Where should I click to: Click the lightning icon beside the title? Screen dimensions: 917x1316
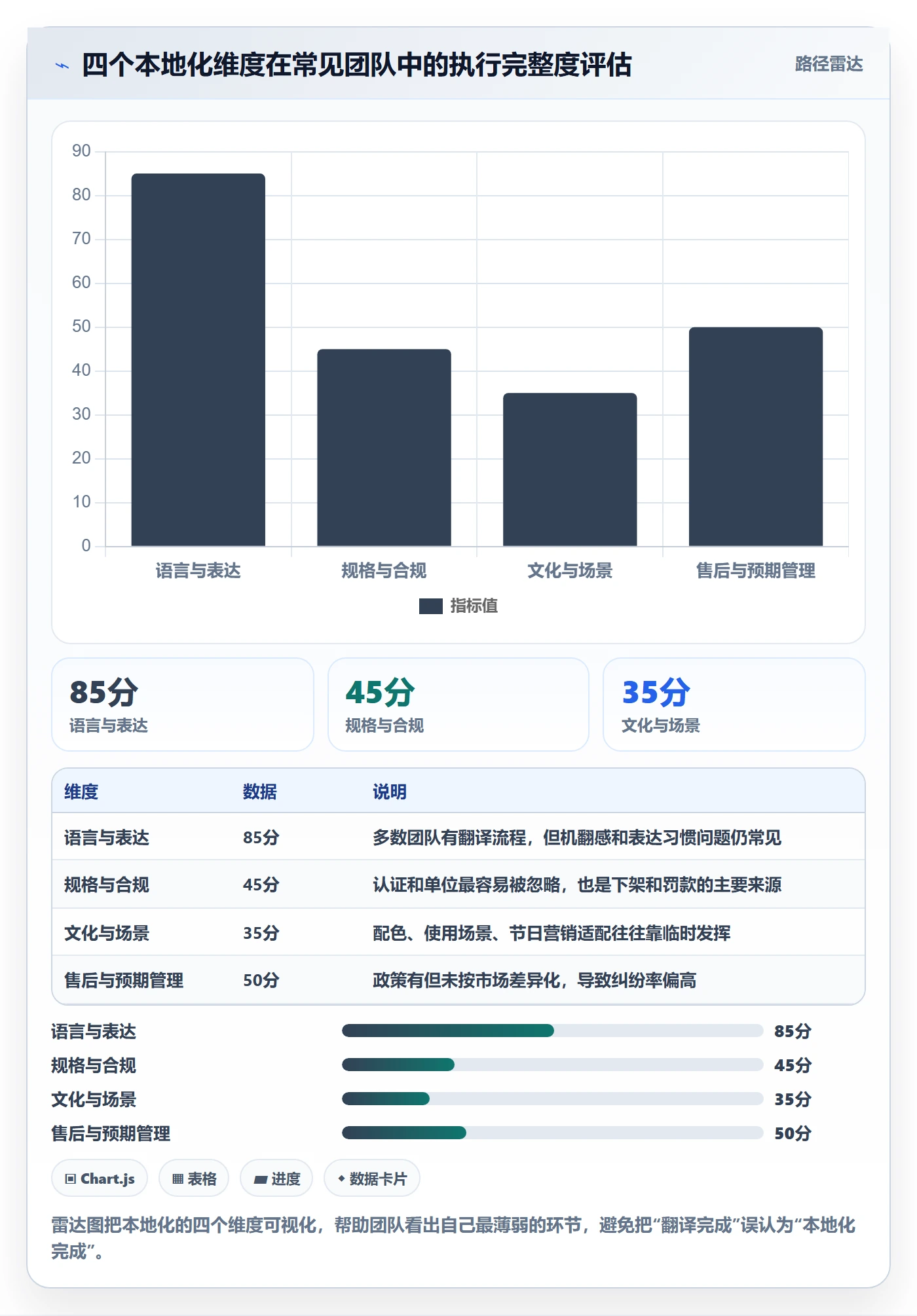click(x=62, y=65)
